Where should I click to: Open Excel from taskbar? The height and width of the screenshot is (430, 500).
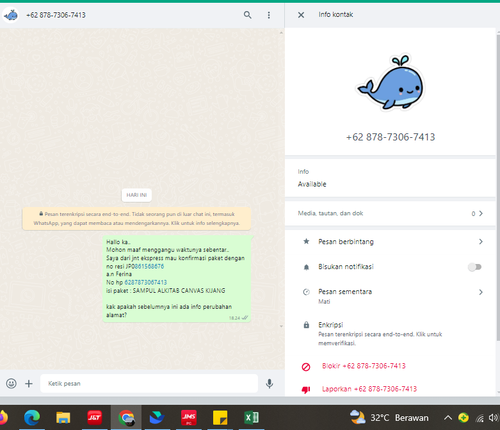coord(251,418)
